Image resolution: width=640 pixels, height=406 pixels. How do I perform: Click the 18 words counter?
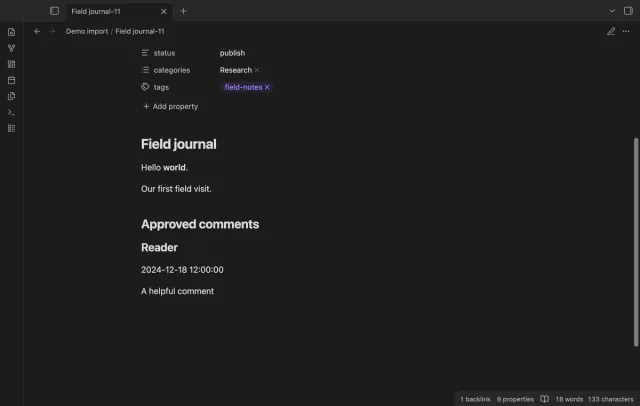(569, 399)
